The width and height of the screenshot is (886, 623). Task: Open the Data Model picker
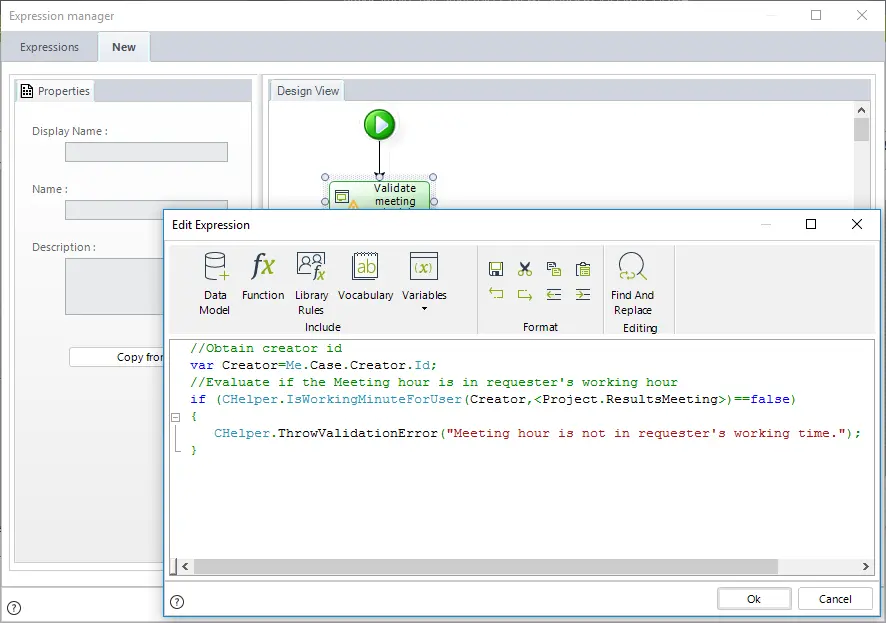215,283
